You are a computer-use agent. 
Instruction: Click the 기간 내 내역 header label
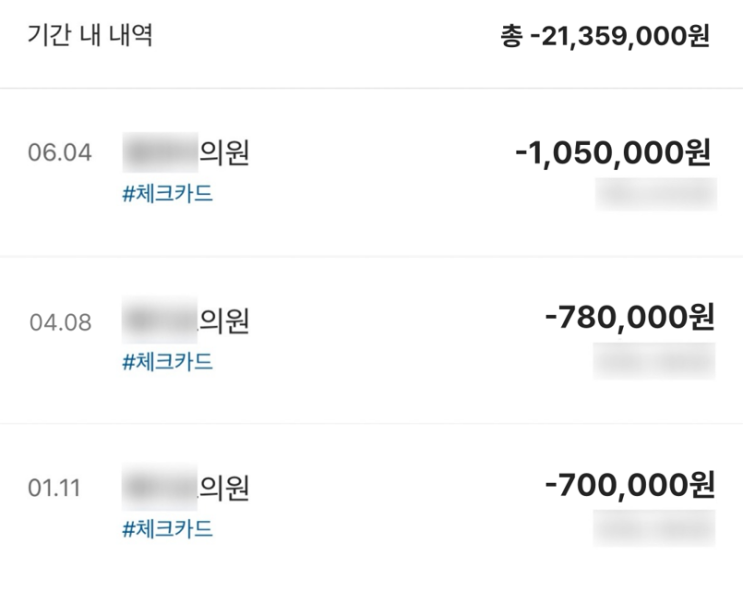(89, 37)
